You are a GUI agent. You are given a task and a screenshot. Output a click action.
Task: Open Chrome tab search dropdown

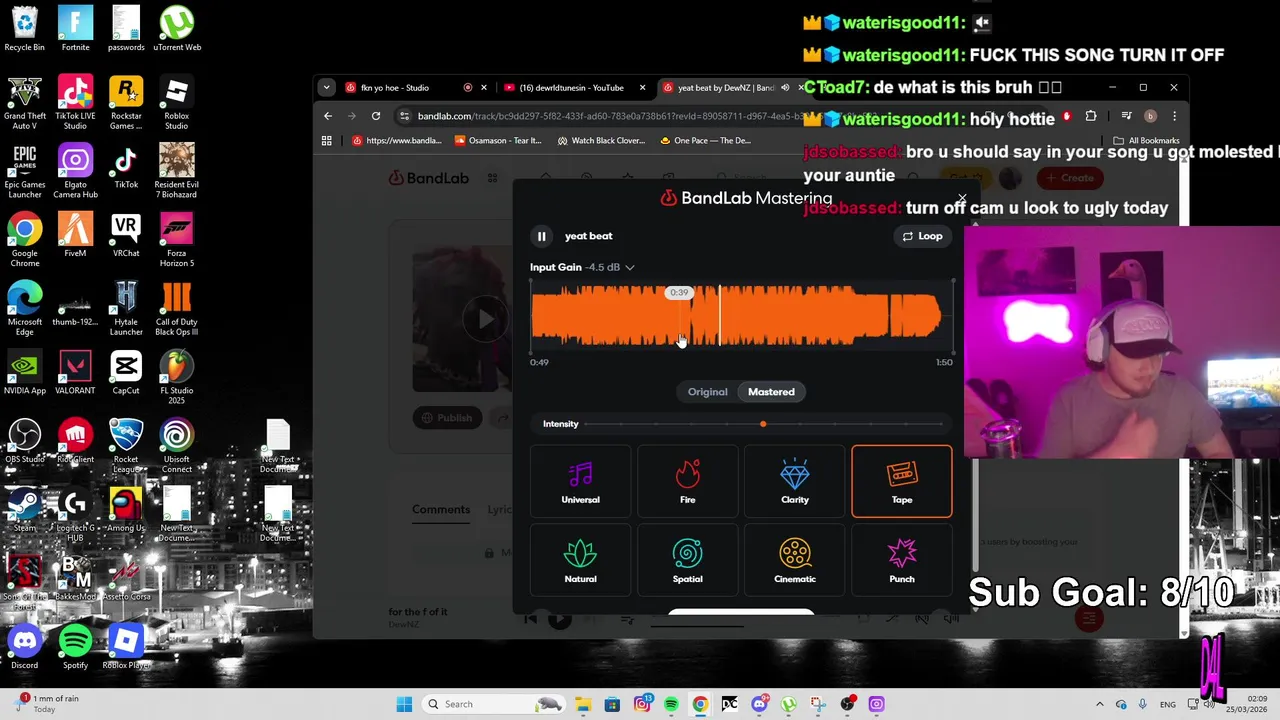pos(326,88)
